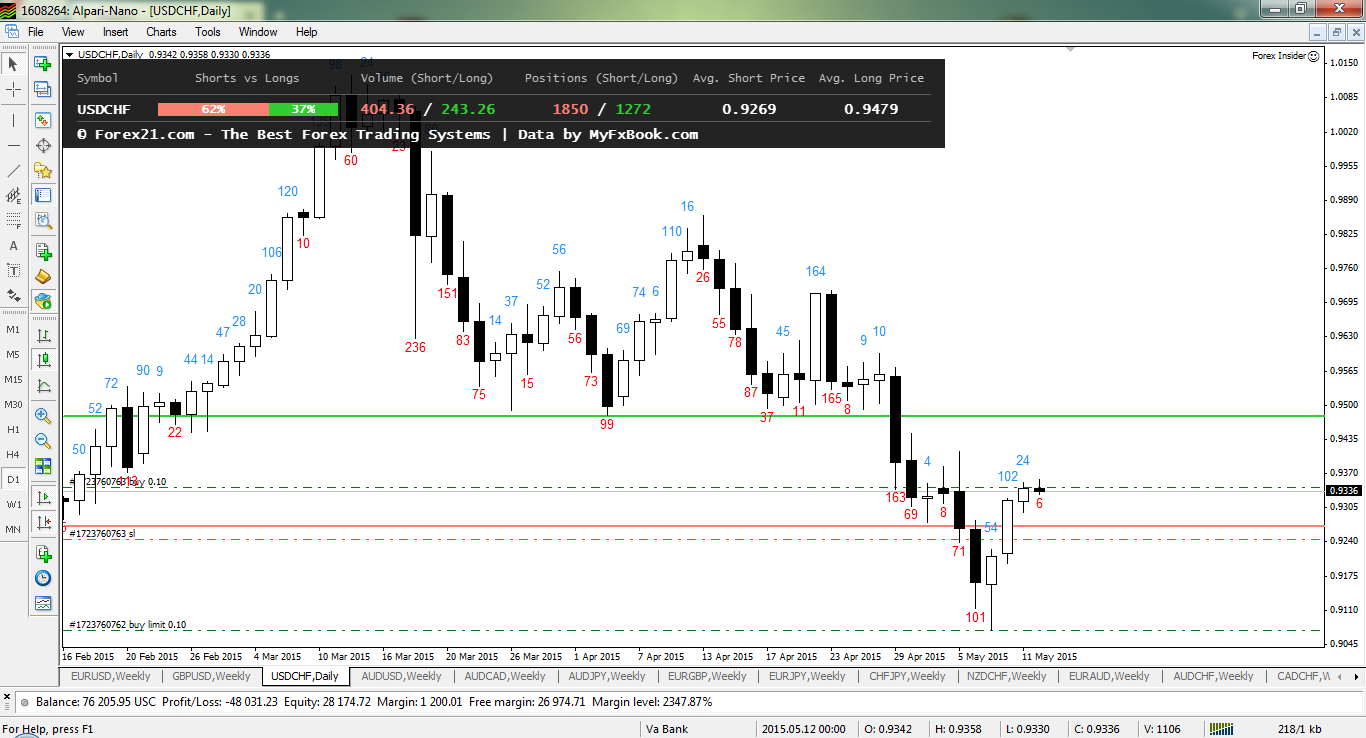The height and width of the screenshot is (738, 1366).
Task: Switch to NZDCHF,Weekly chart tab
Action: pyautogui.click(x=1007, y=676)
